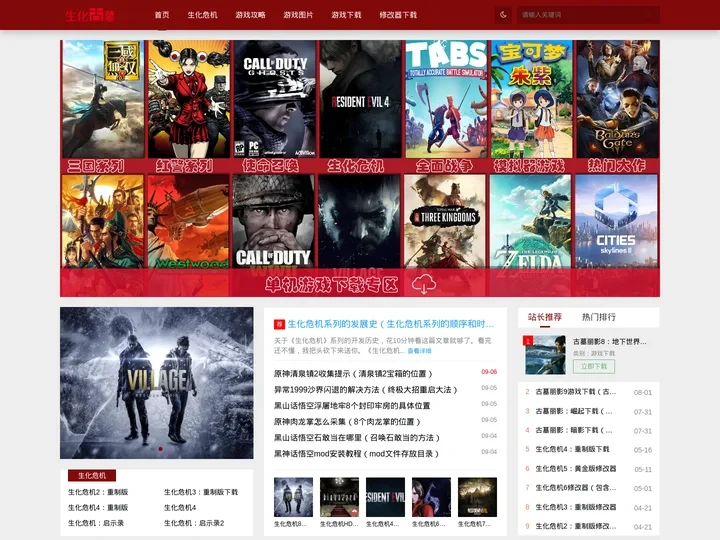Open the 原神清泉镇2收集提示 article
The image size is (720, 540).
(x=353, y=374)
